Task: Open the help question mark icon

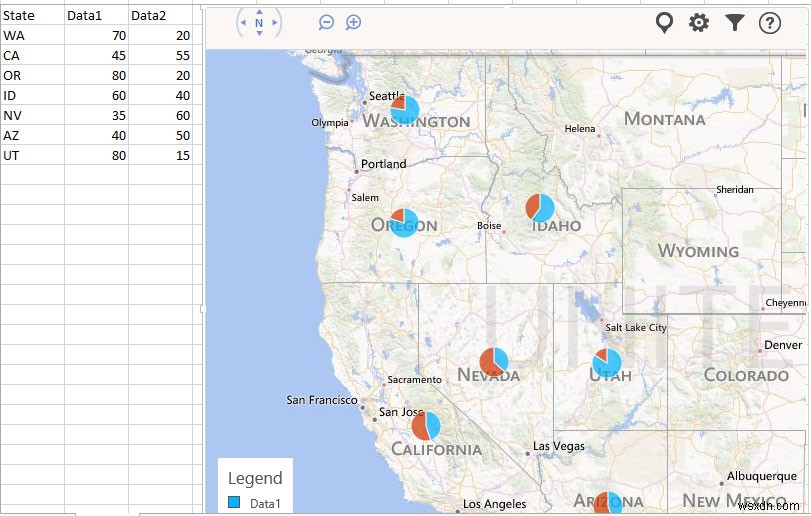Action: click(769, 22)
